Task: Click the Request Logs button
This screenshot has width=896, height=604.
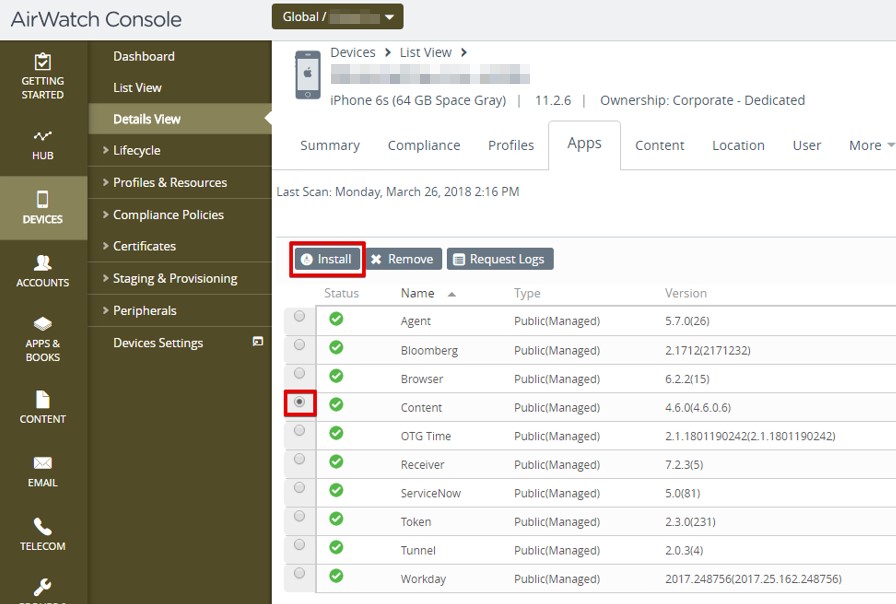Action: (x=499, y=259)
